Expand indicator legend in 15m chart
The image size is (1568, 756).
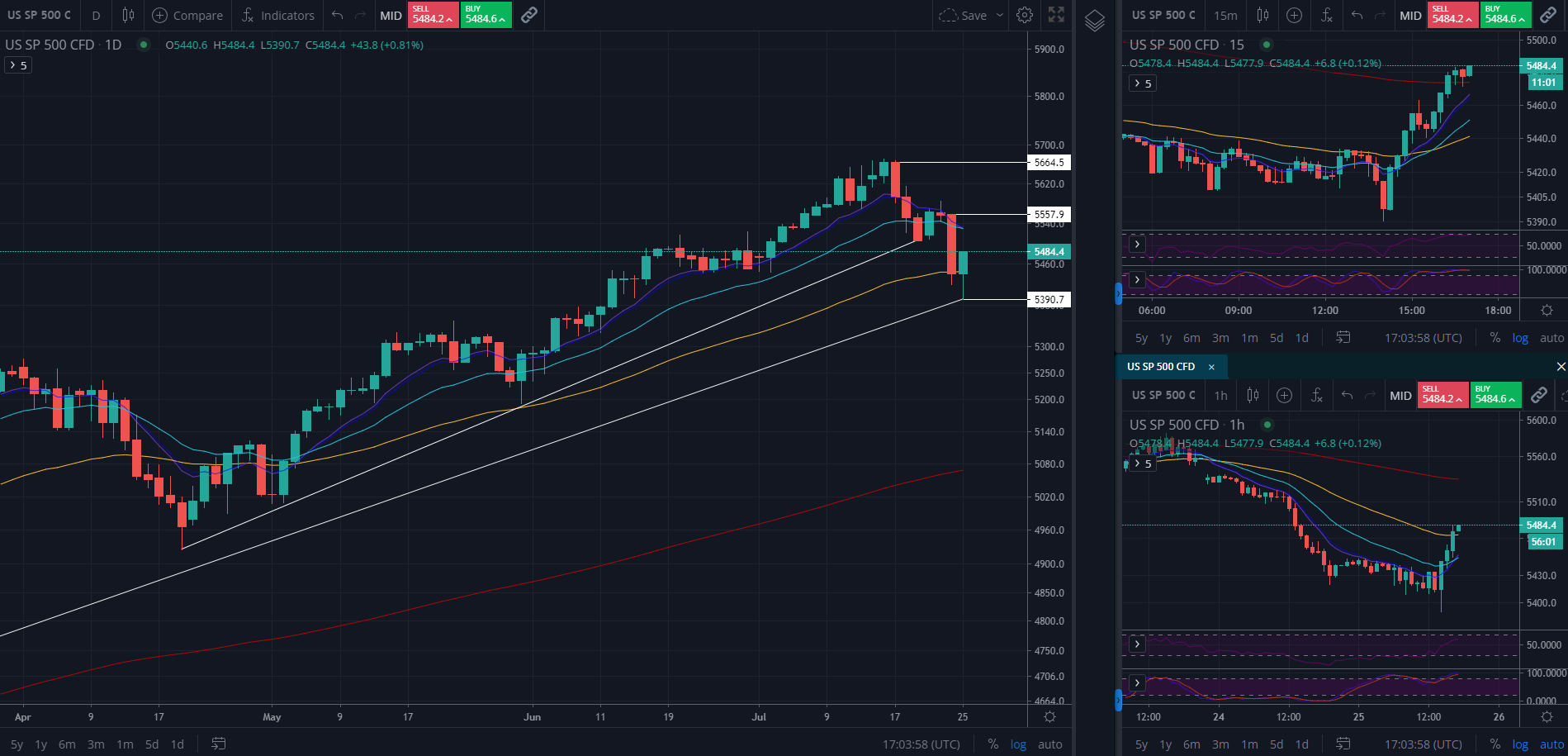coord(1143,83)
